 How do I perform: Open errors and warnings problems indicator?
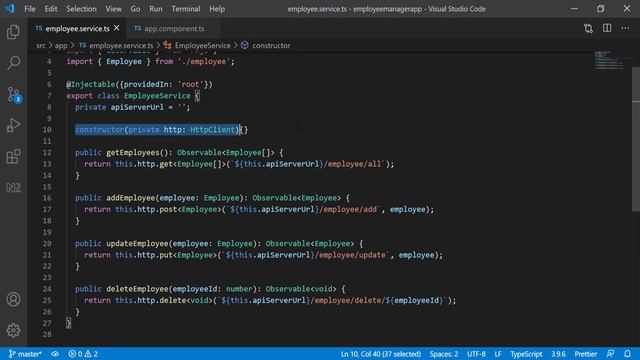coord(83,354)
